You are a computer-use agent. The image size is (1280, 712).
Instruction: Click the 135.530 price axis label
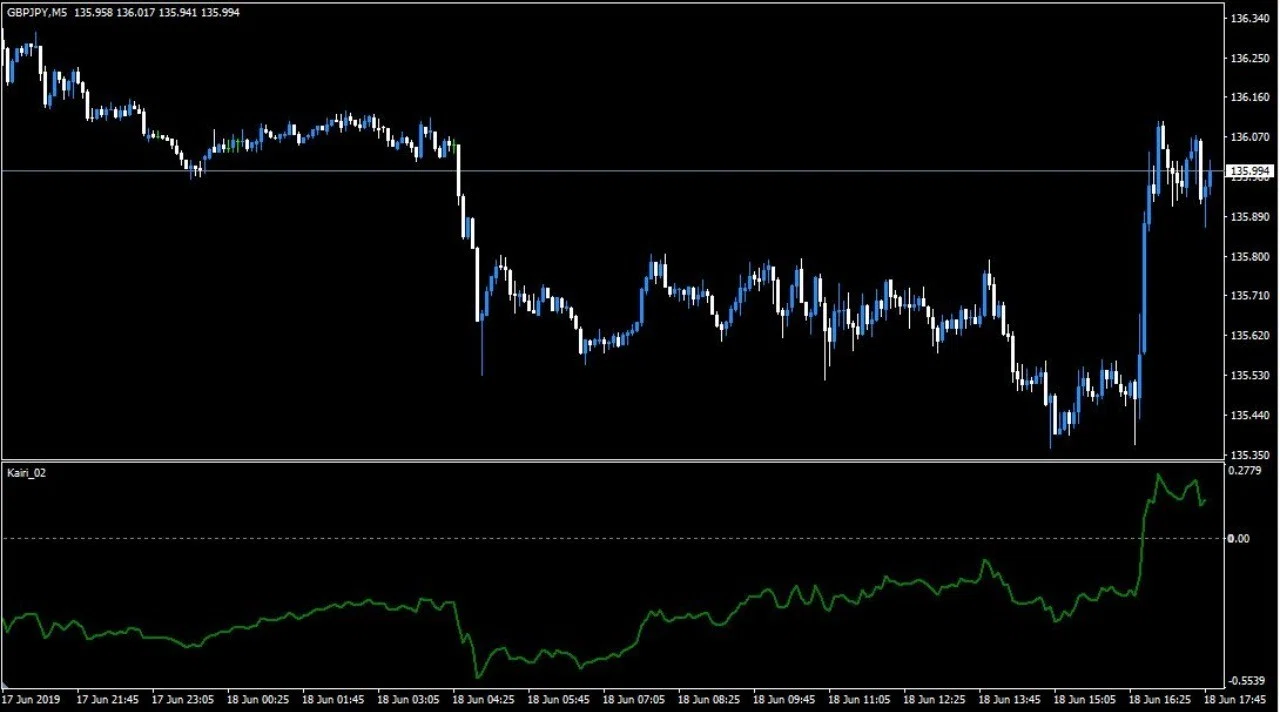(1249, 375)
